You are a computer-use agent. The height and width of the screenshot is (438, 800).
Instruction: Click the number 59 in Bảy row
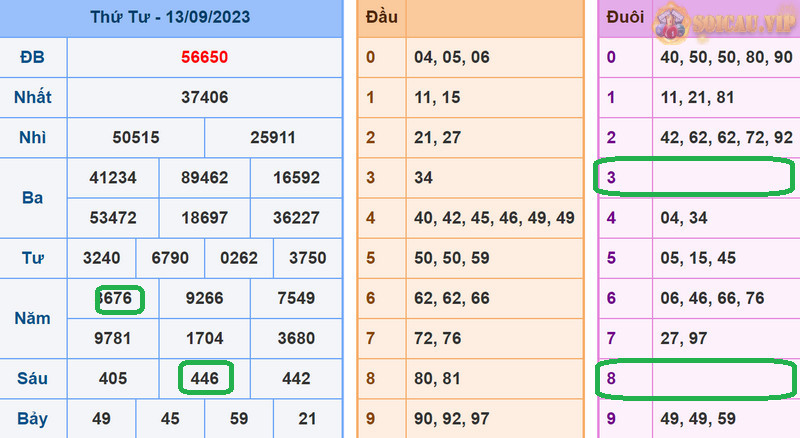pos(238,418)
